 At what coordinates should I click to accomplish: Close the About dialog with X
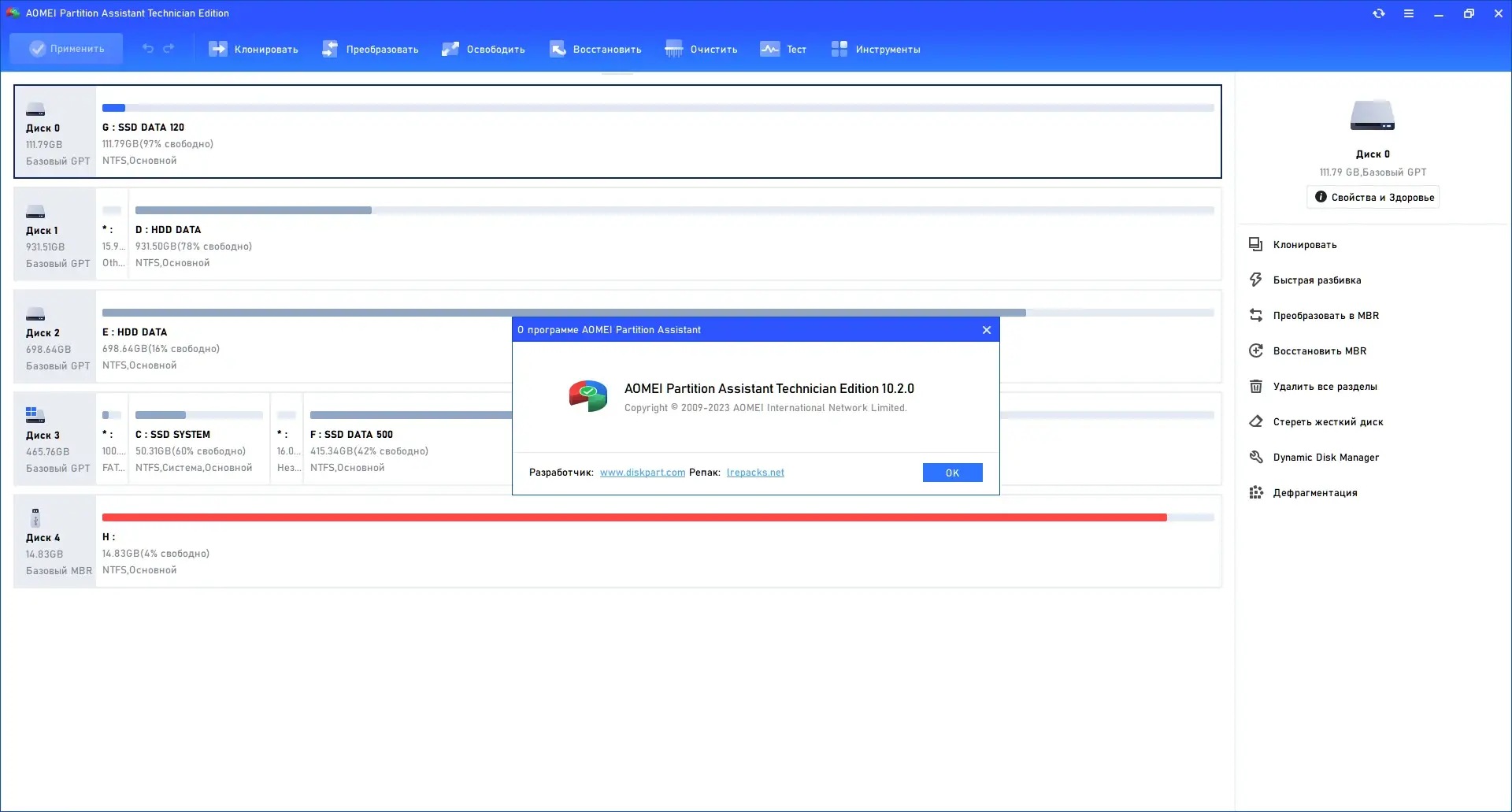(x=987, y=330)
